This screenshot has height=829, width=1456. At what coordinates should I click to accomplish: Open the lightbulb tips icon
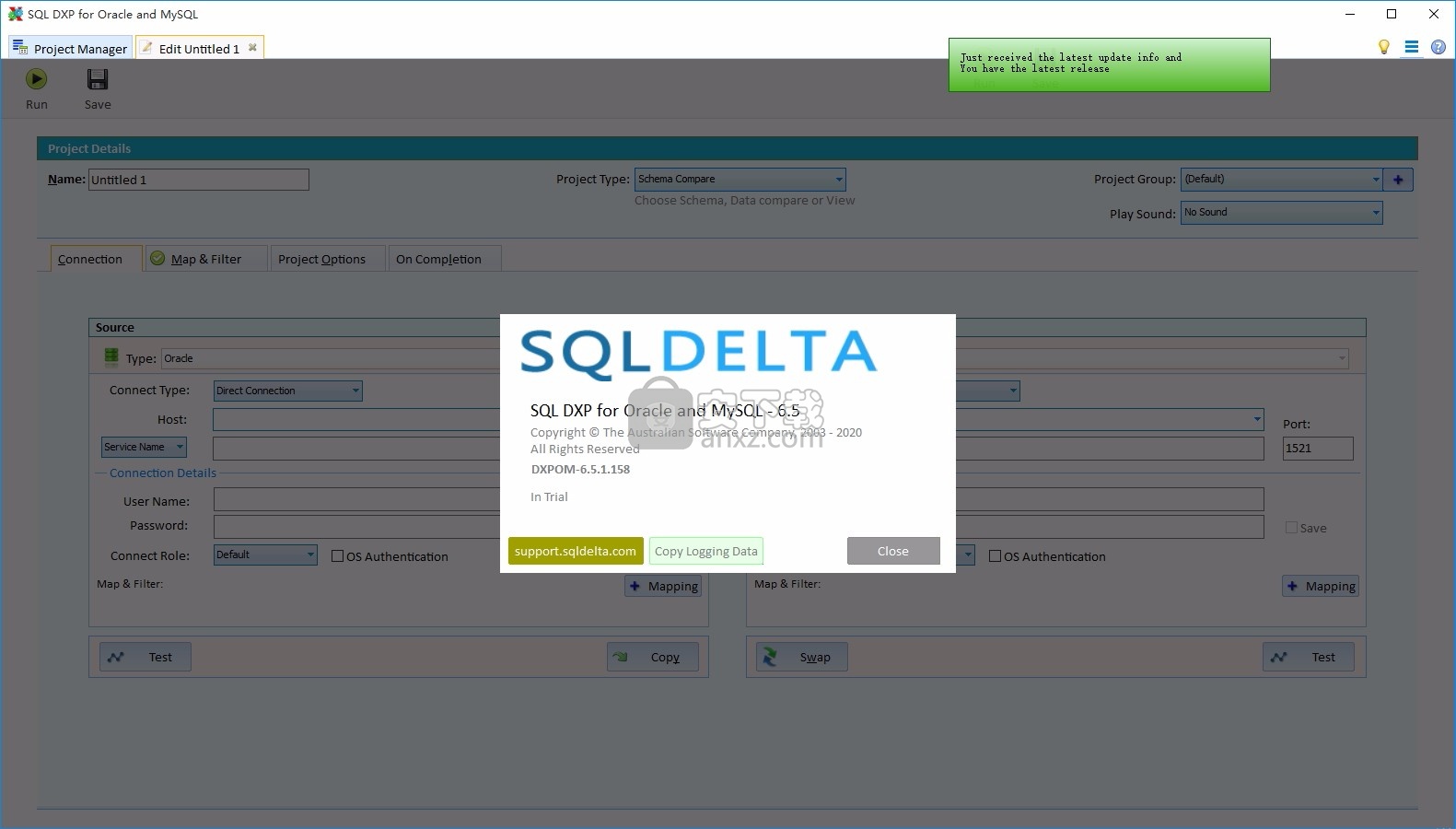[x=1383, y=47]
